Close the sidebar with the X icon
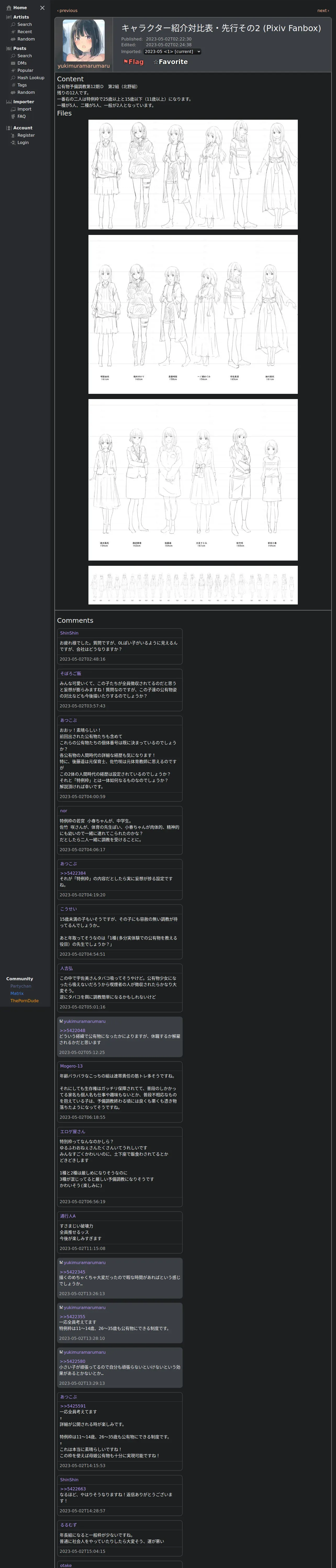The height and width of the screenshot is (1568, 336). pyautogui.click(x=42, y=8)
